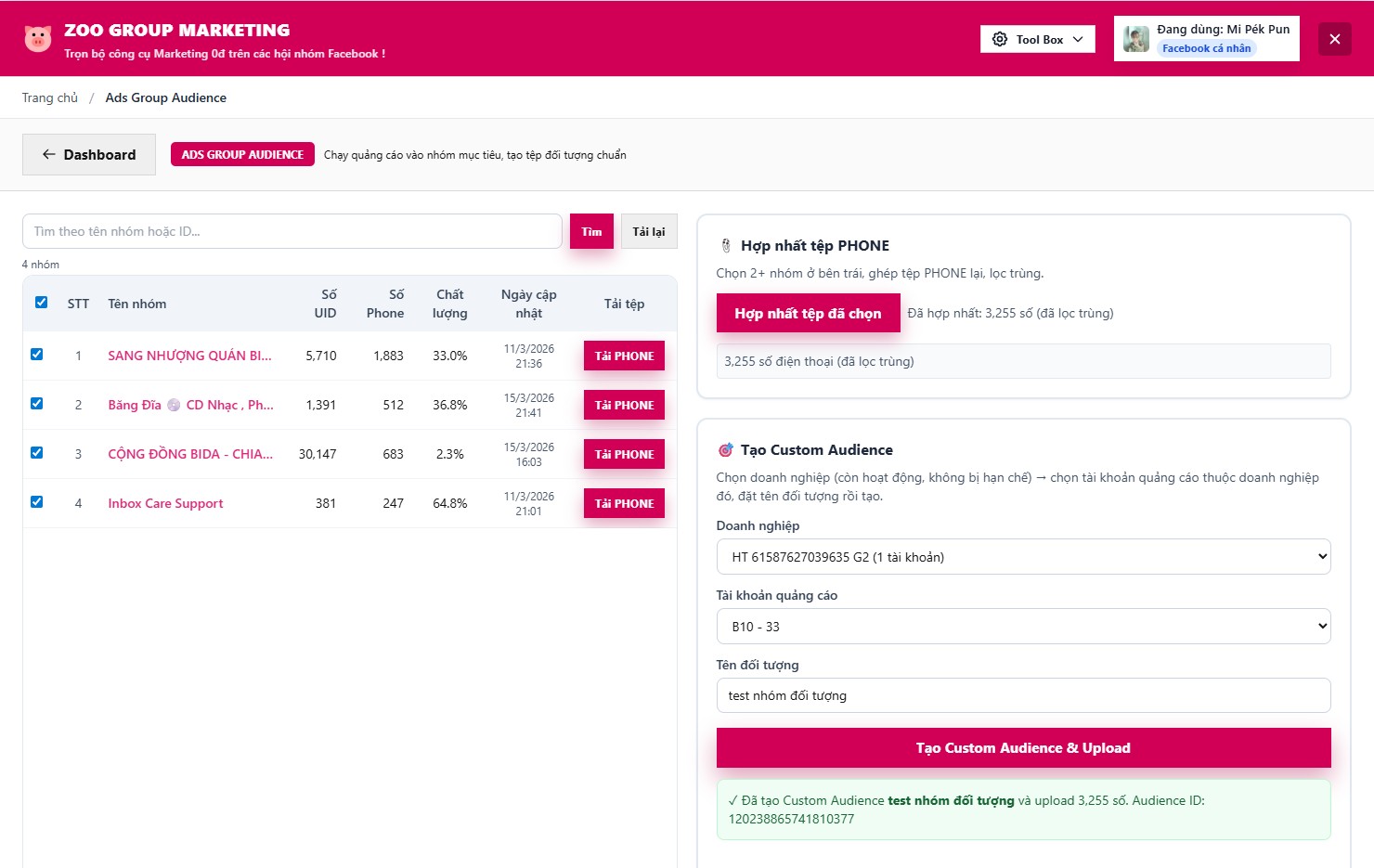Expand the Doanh nghiệp dropdown
Image resolution: width=1374 pixels, height=868 pixels.
1023,557
